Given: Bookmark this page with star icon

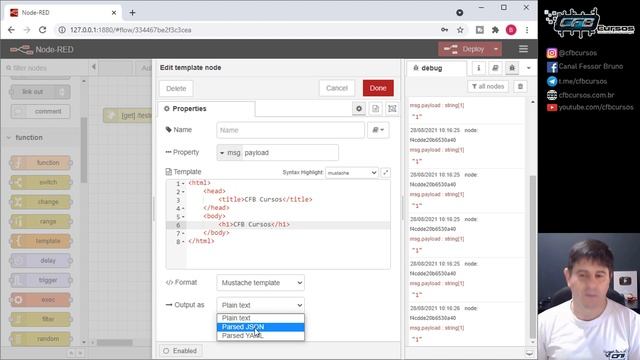Looking at the screenshot, I should tap(460, 30).
